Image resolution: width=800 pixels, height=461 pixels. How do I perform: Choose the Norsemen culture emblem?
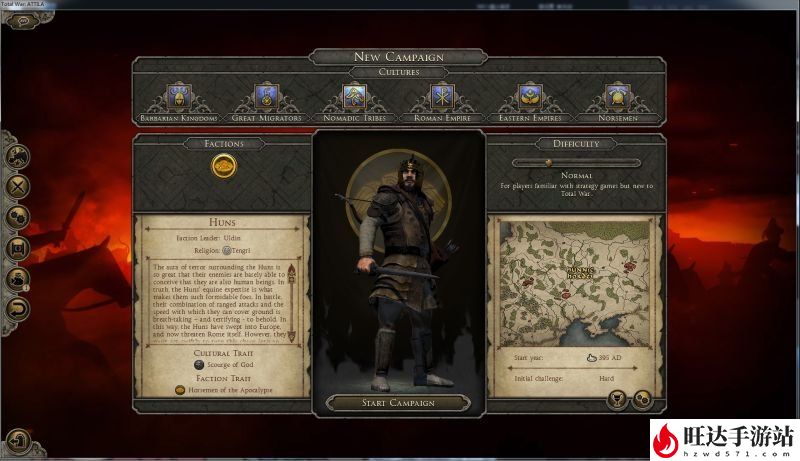click(618, 97)
